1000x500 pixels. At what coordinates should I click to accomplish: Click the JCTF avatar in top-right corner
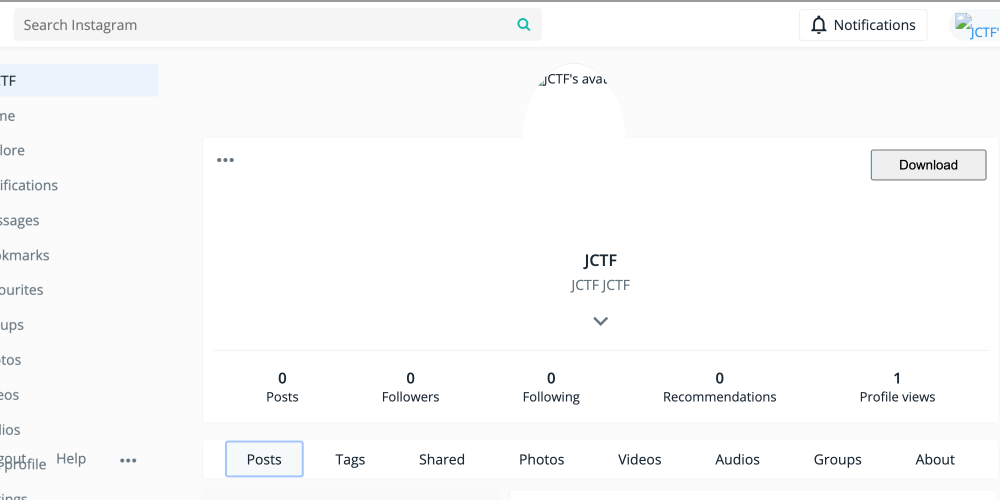pos(976,27)
